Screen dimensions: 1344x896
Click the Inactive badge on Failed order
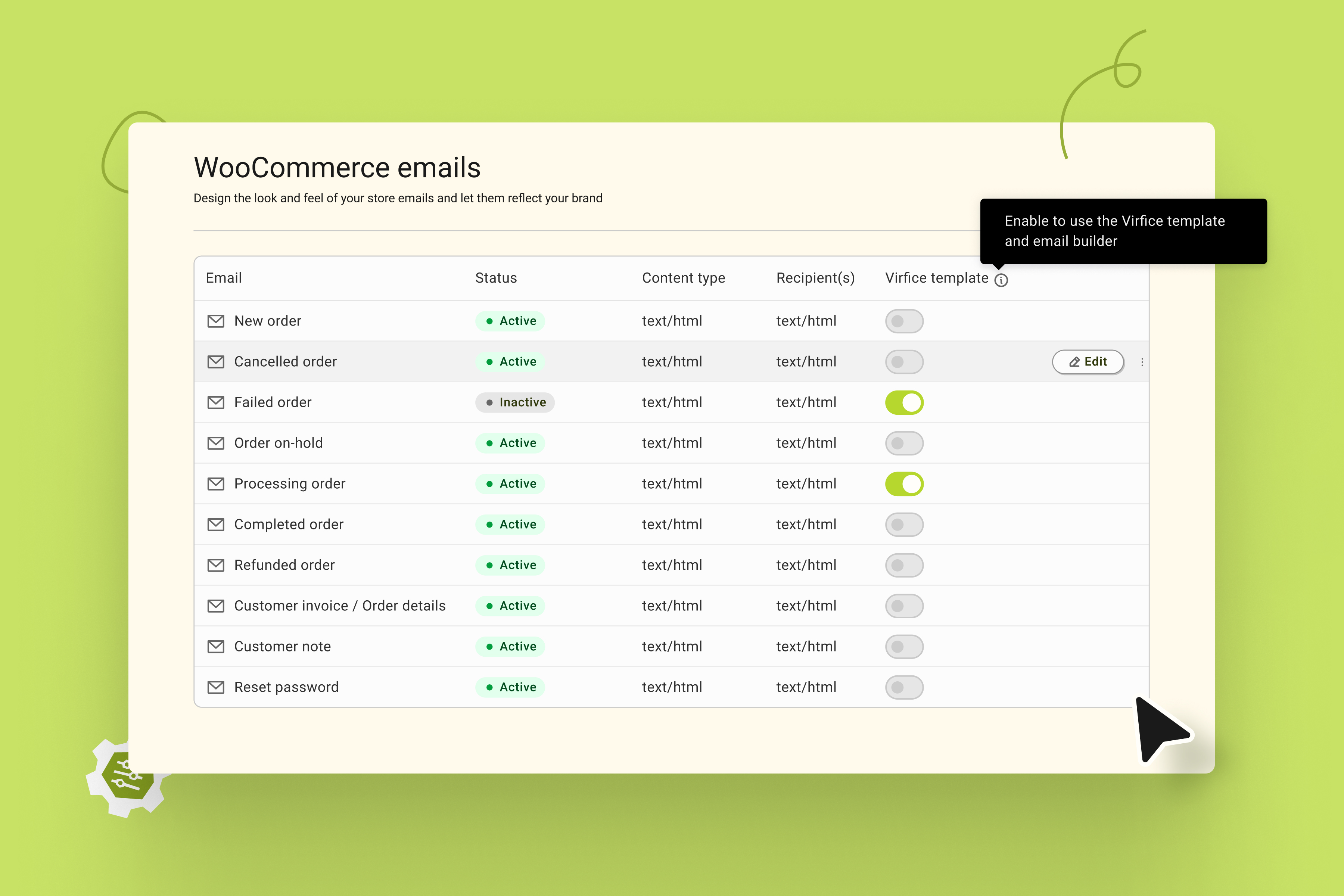515,402
